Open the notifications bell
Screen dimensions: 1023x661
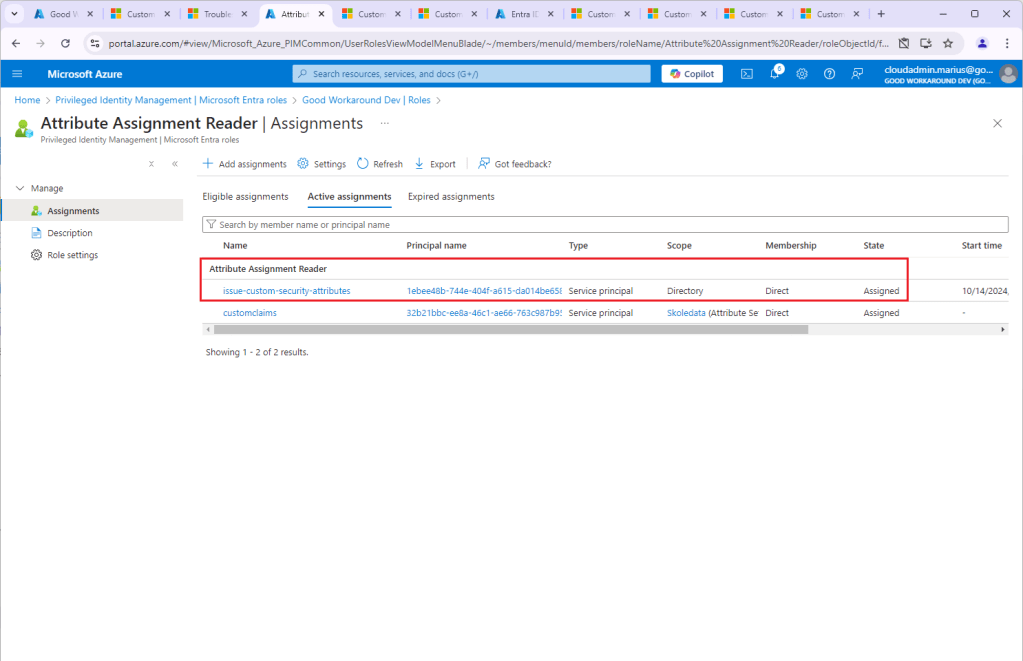point(775,74)
